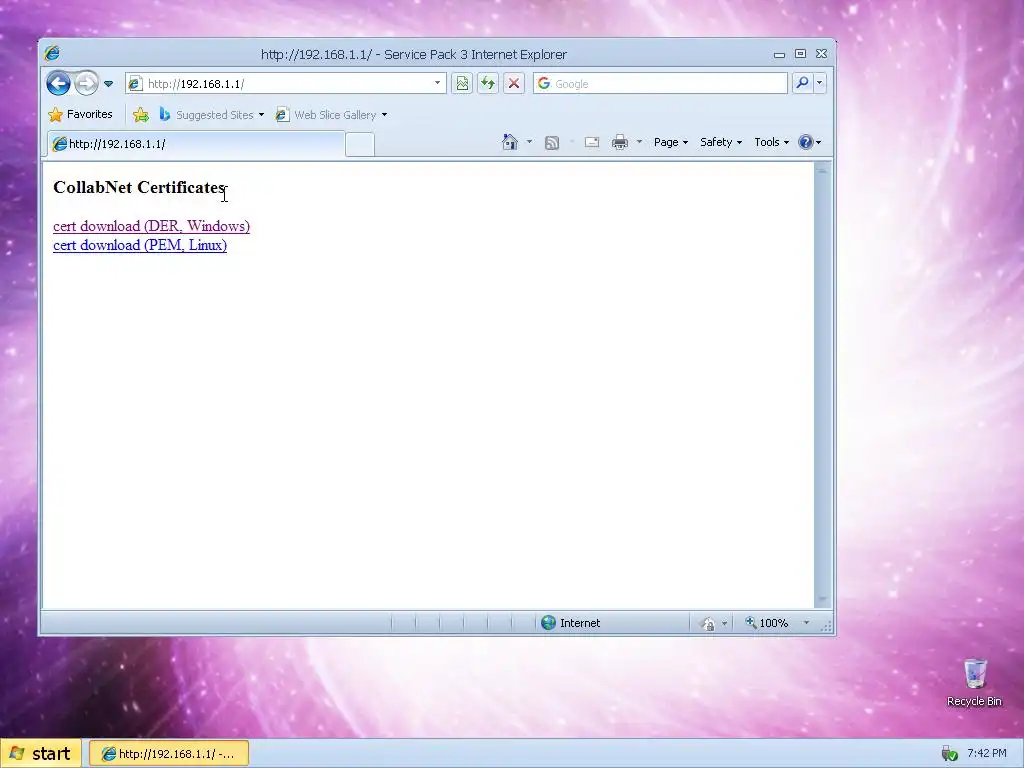Click the CollabNet Certificates heading
Image resolution: width=1024 pixels, height=768 pixels.
tap(139, 187)
